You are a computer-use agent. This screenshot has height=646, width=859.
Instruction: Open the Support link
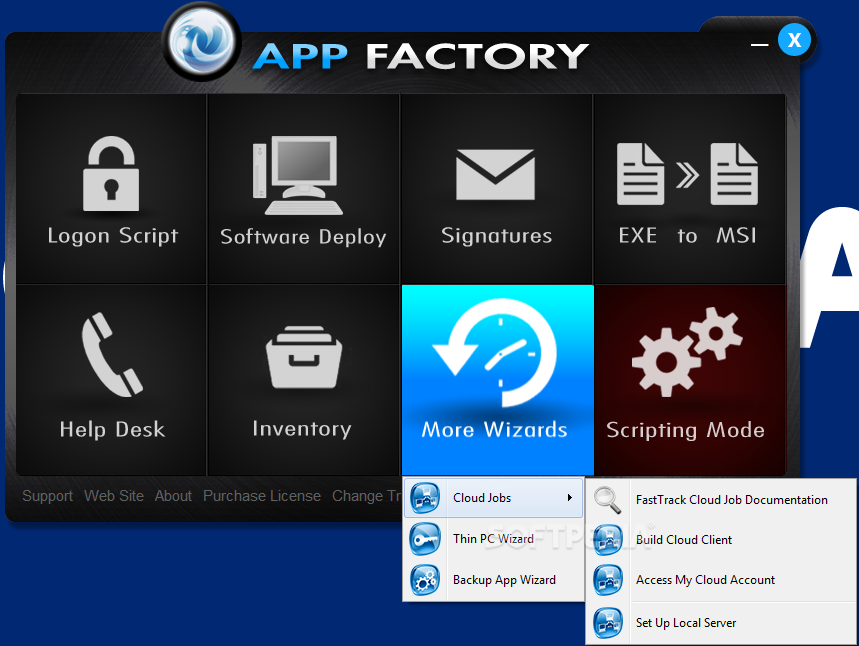tap(48, 496)
